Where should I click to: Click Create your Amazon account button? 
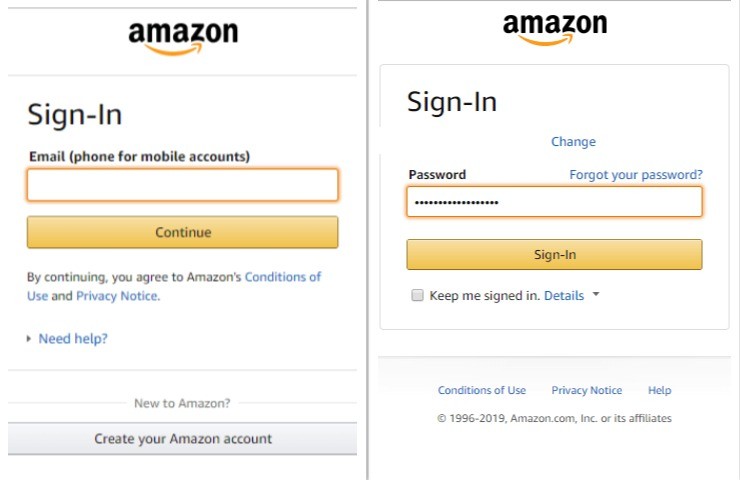coord(183,439)
